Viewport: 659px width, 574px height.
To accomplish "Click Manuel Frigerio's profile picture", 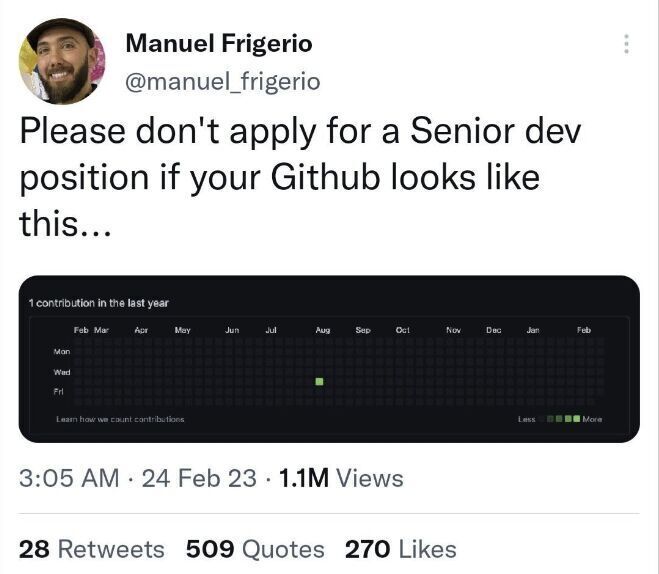I will coord(61,61).
